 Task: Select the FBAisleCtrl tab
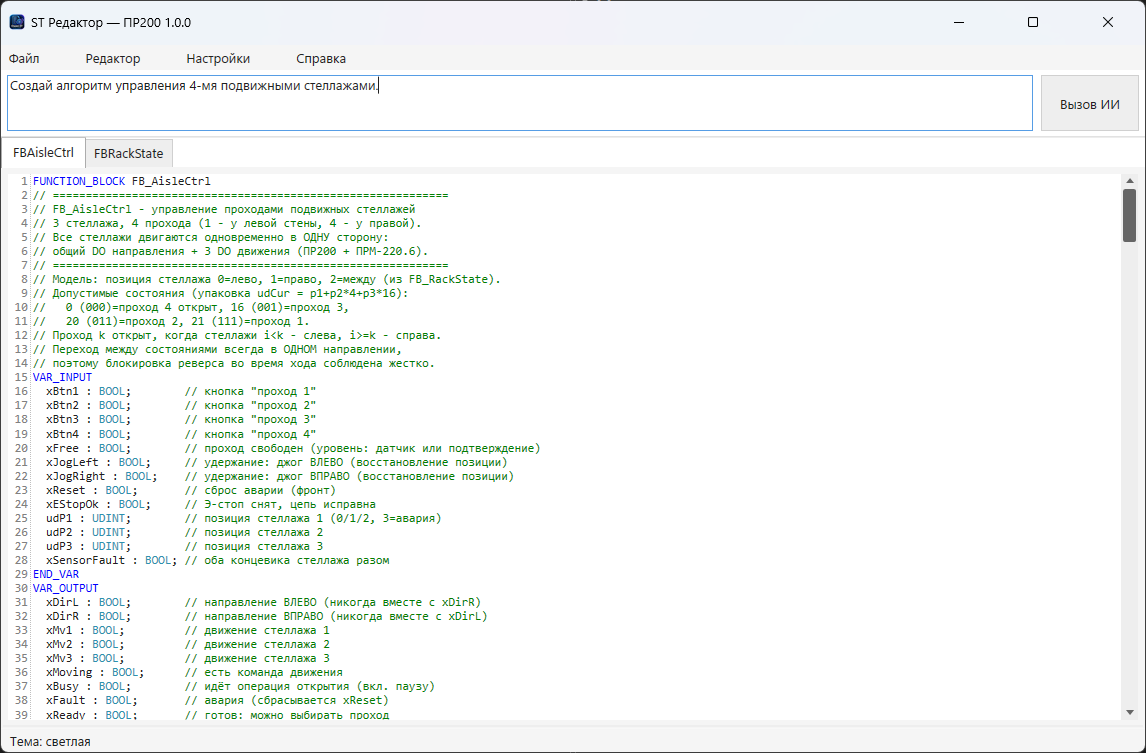pos(43,153)
